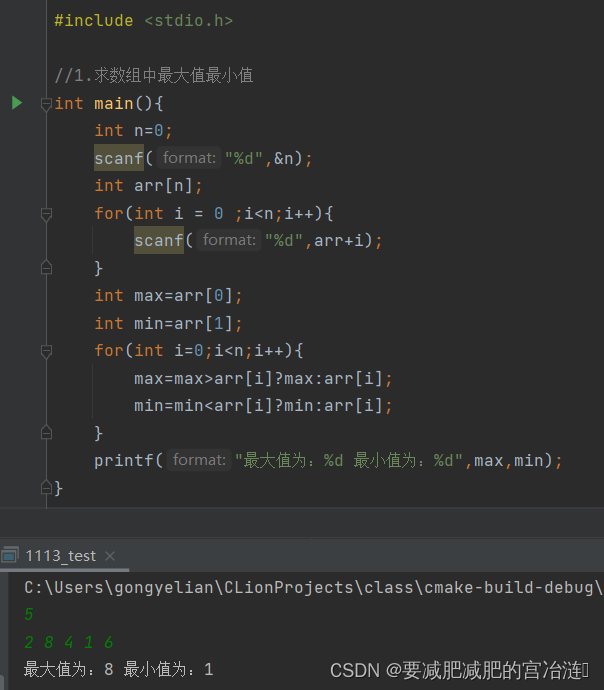
Task: Click the highlighted scanf inside the for loop
Action: 159,240
